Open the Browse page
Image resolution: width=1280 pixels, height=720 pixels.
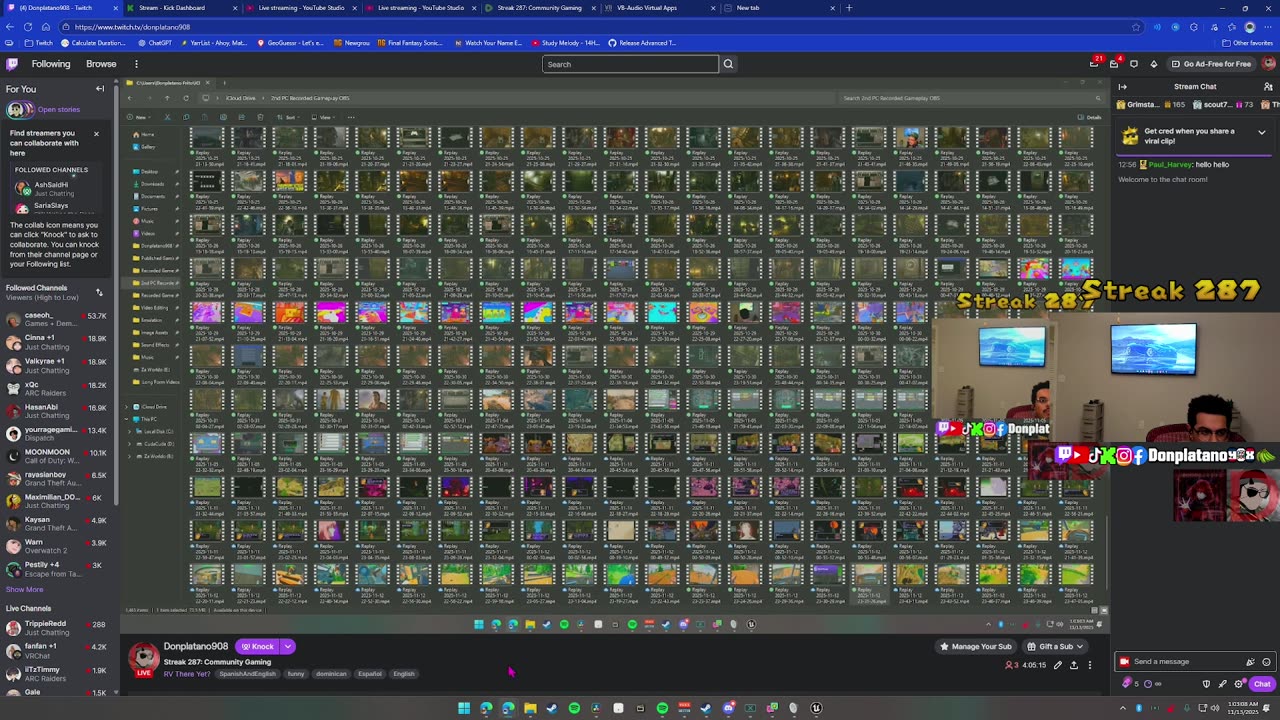[x=101, y=64]
